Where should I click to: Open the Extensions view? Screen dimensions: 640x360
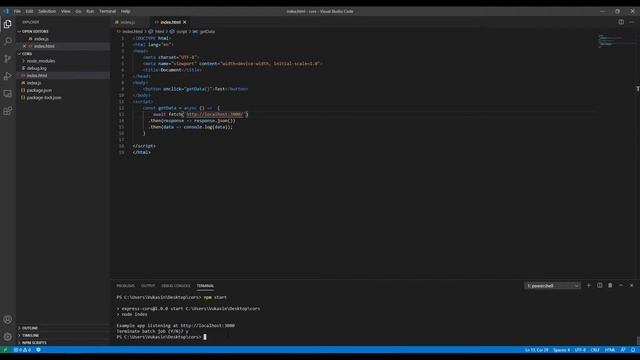[7, 111]
